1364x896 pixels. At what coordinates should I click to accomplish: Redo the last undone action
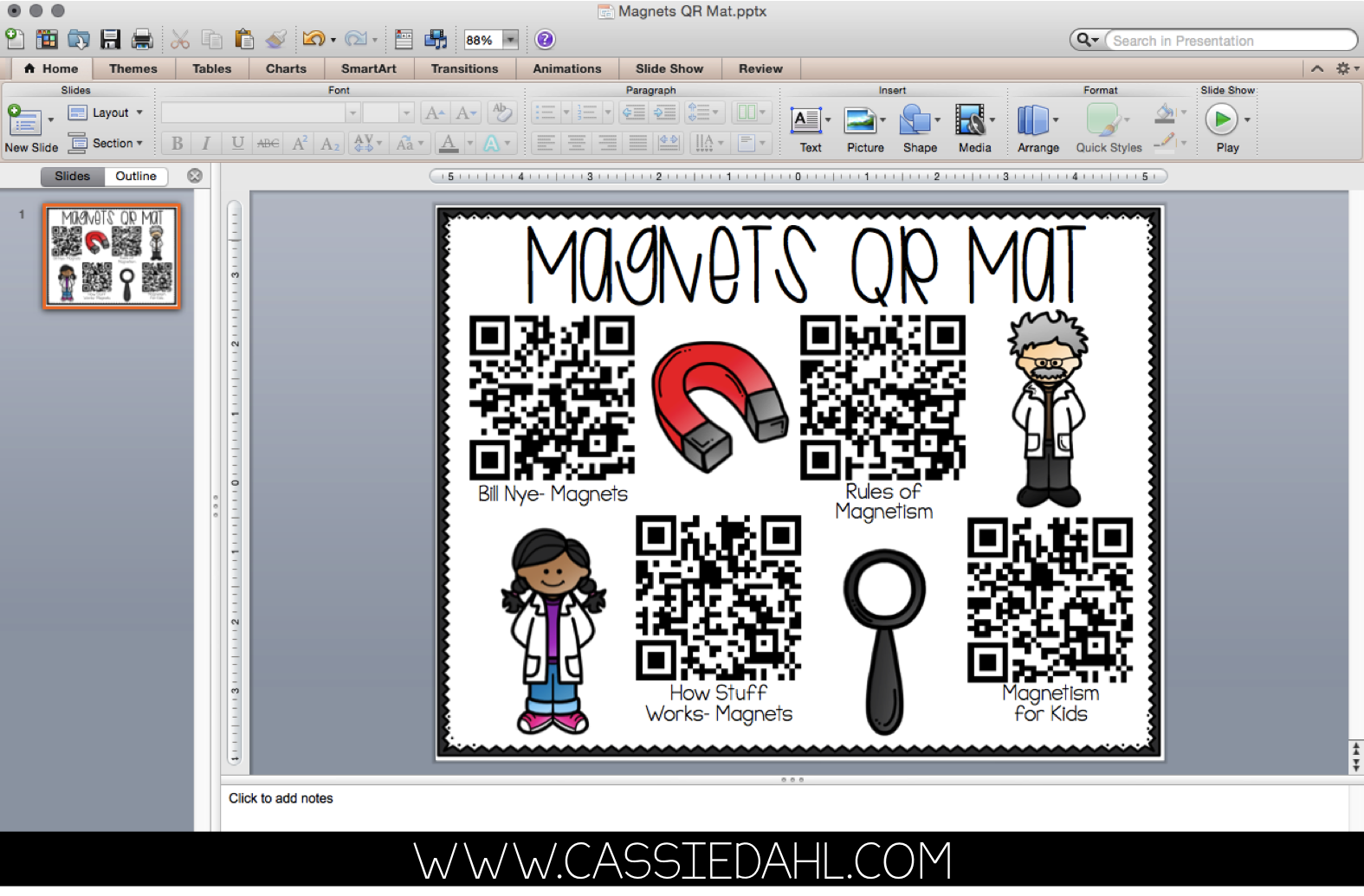[x=356, y=39]
